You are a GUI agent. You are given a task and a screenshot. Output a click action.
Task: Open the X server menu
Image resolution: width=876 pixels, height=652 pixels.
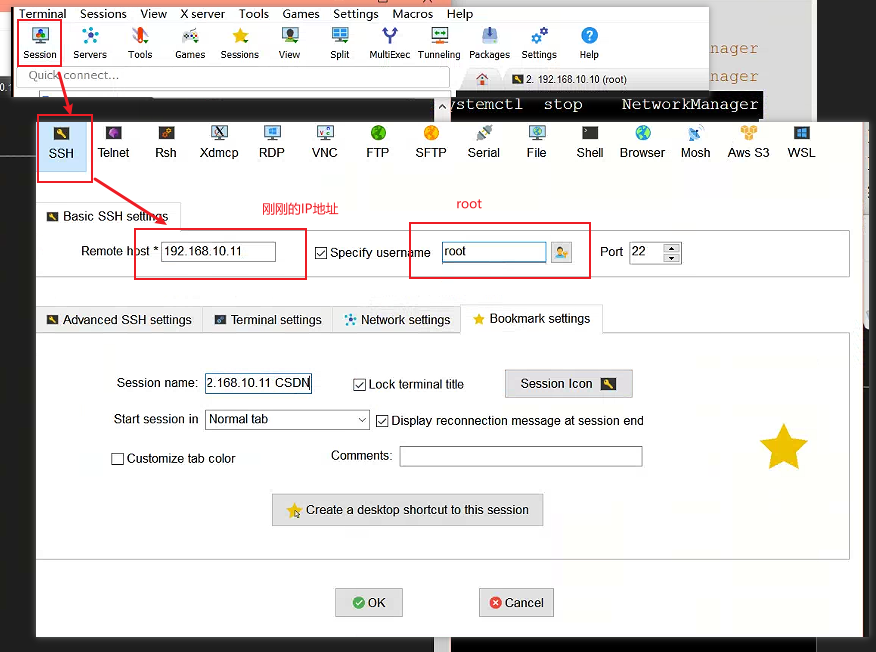pyautogui.click(x=202, y=13)
